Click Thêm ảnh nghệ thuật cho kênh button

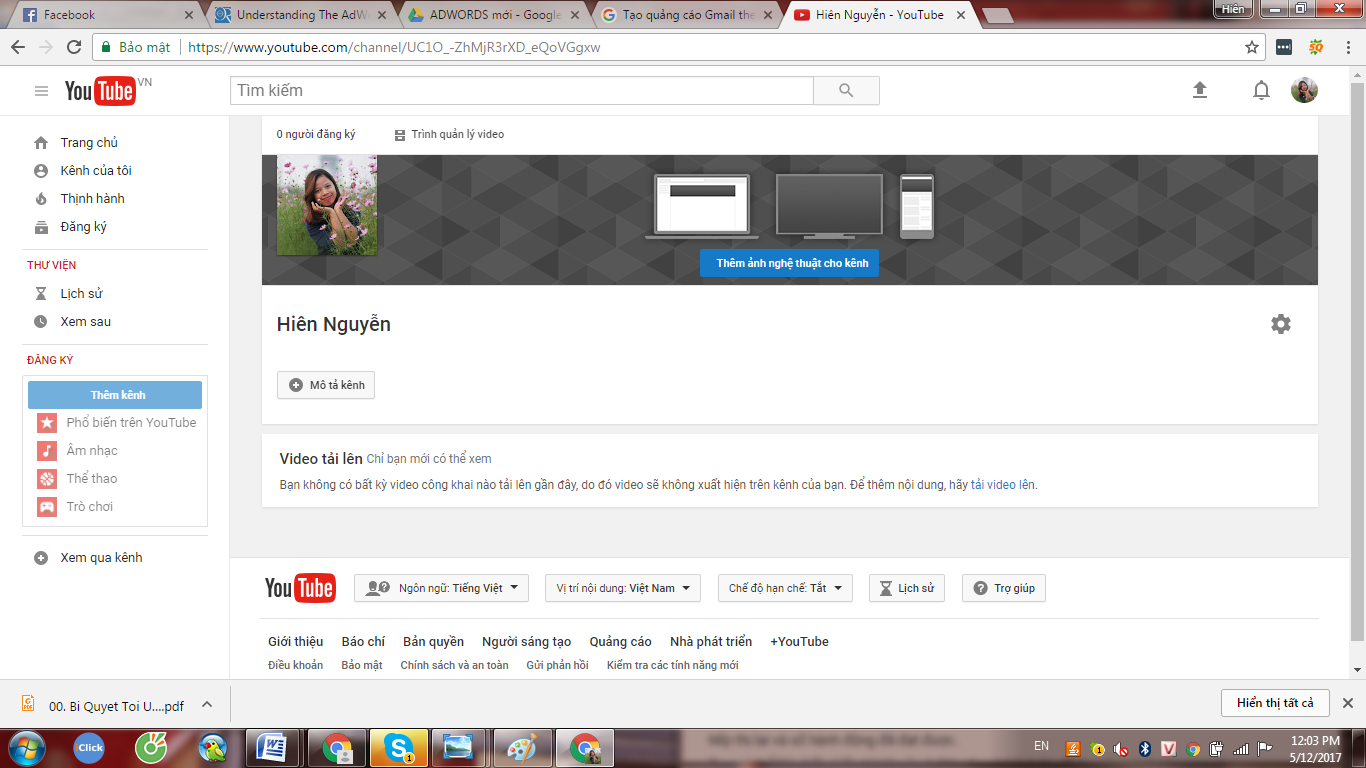click(789, 263)
